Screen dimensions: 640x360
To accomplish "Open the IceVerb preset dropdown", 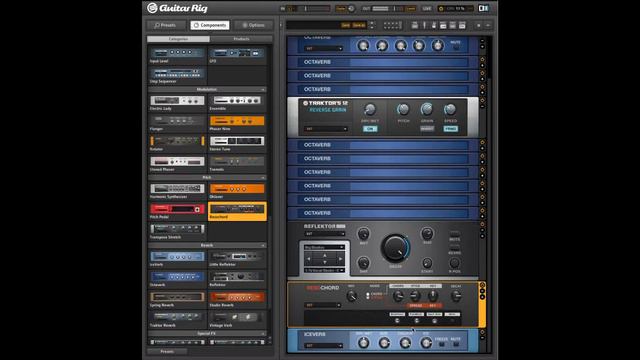I will point(323,346).
